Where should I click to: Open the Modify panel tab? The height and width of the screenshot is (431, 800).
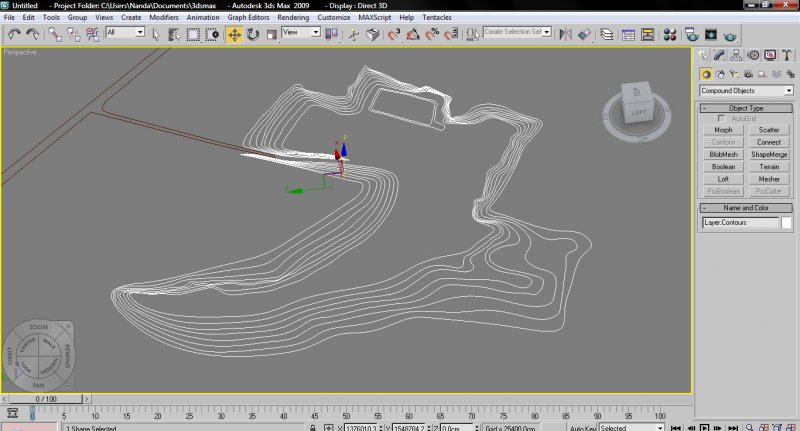coord(720,55)
